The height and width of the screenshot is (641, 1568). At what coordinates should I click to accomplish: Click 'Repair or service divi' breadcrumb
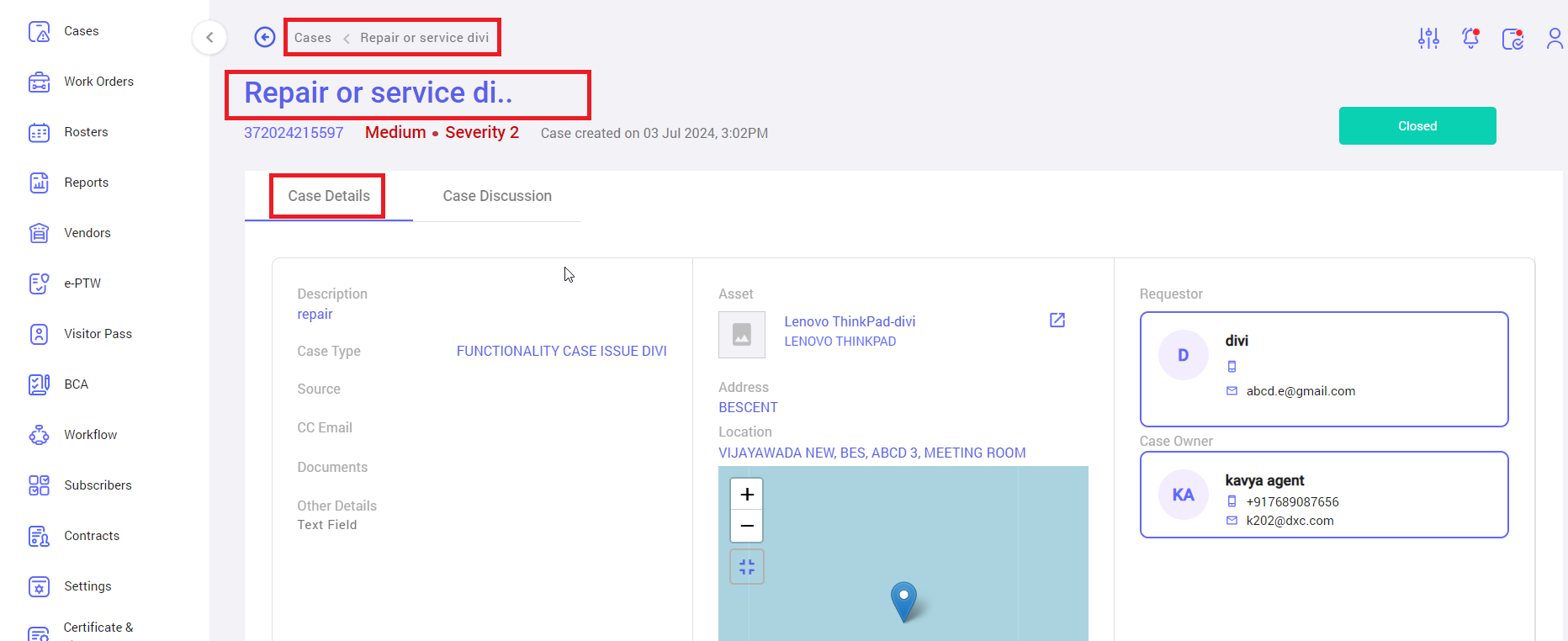coord(425,38)
